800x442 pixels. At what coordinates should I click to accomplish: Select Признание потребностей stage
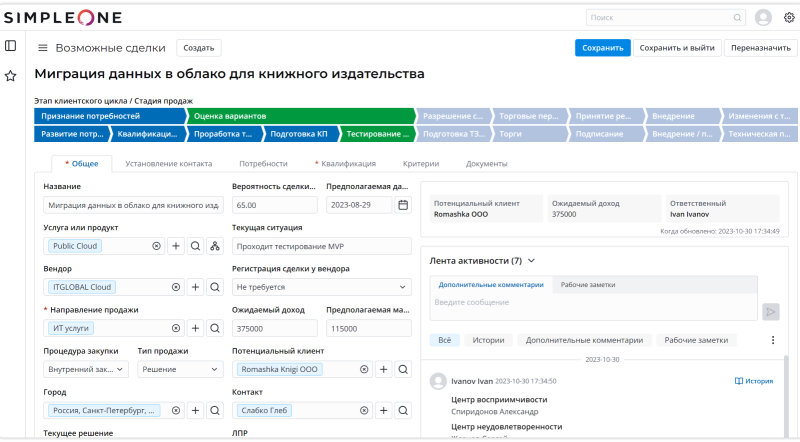(x=110, y=116)
